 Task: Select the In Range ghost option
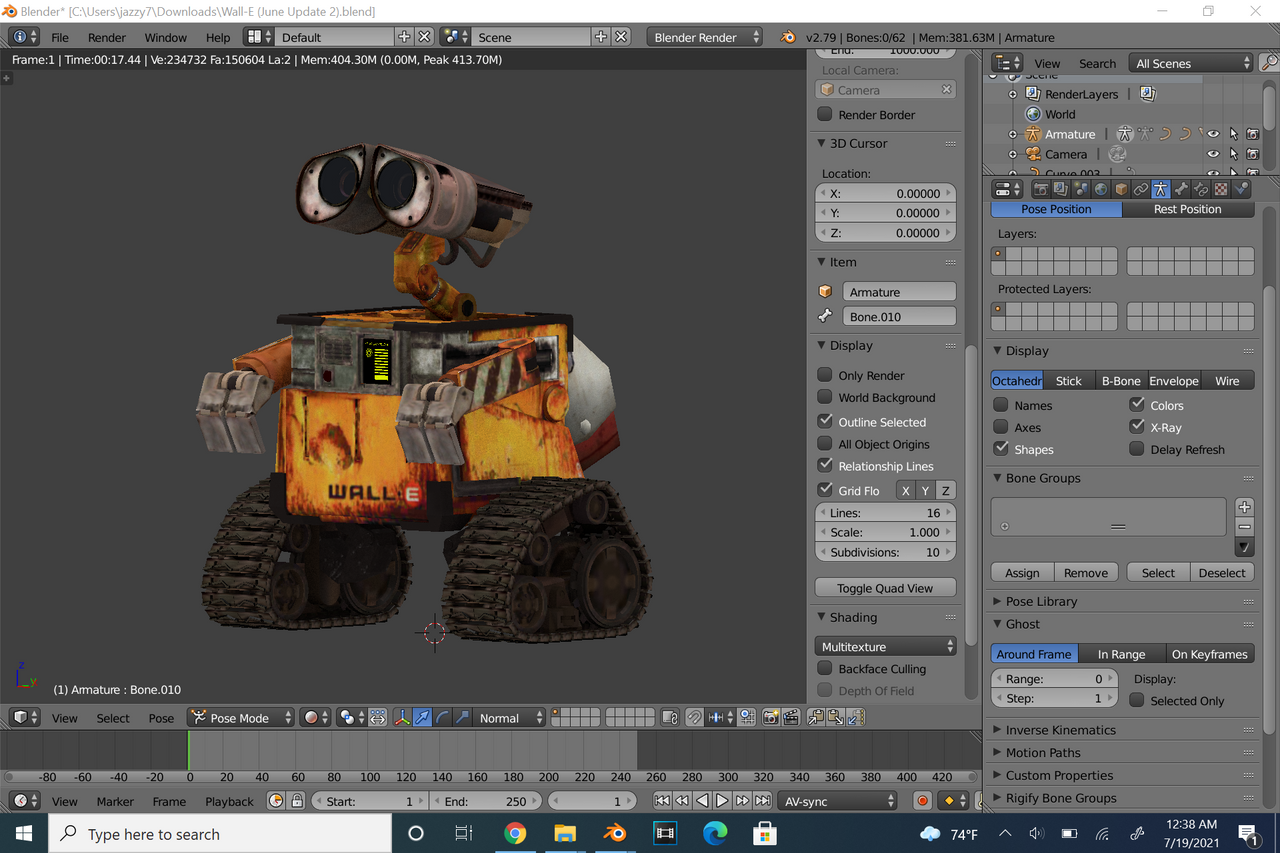[1121, 654]
